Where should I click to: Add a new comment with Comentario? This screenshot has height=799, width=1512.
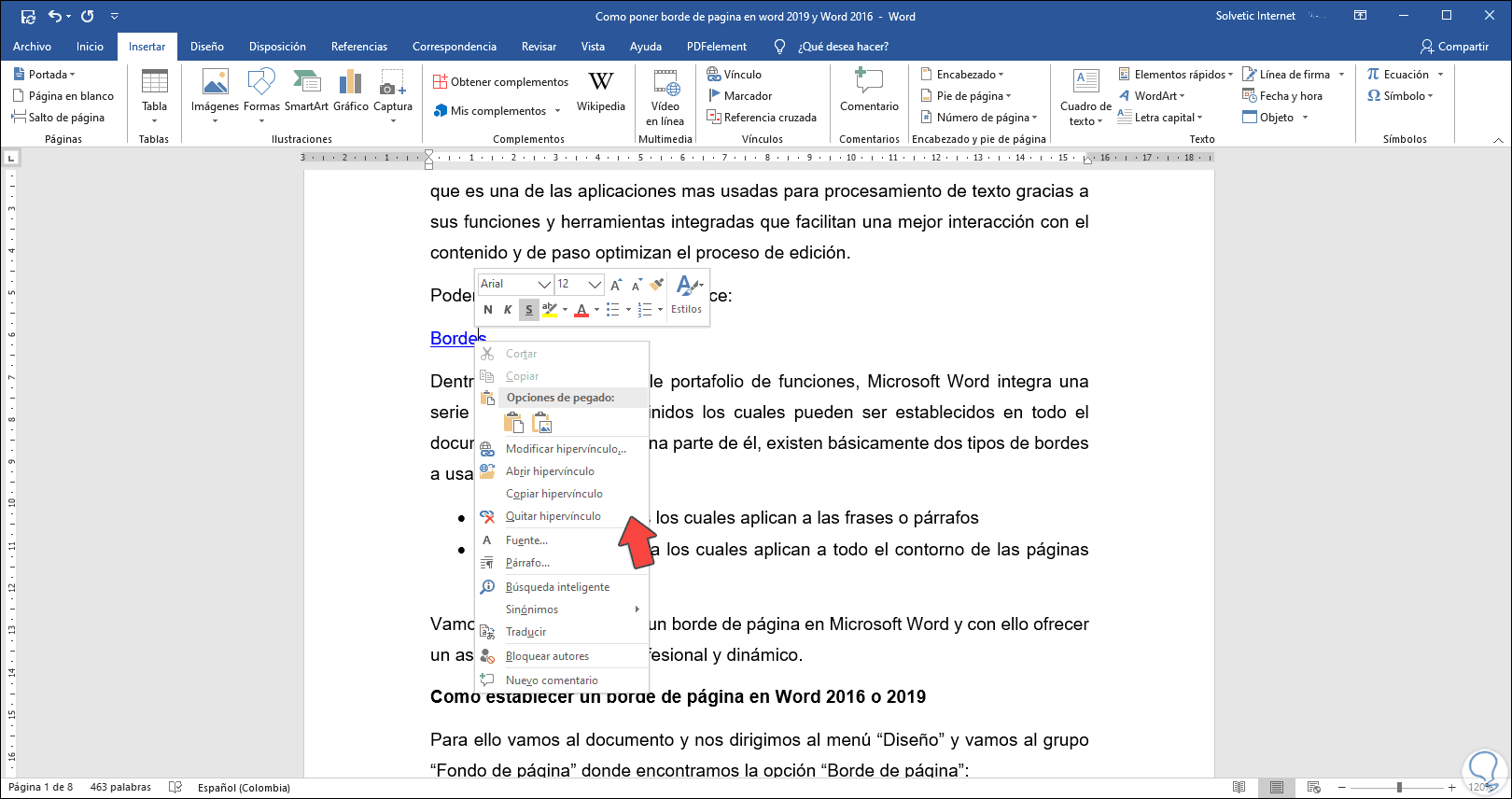(869, 91)
